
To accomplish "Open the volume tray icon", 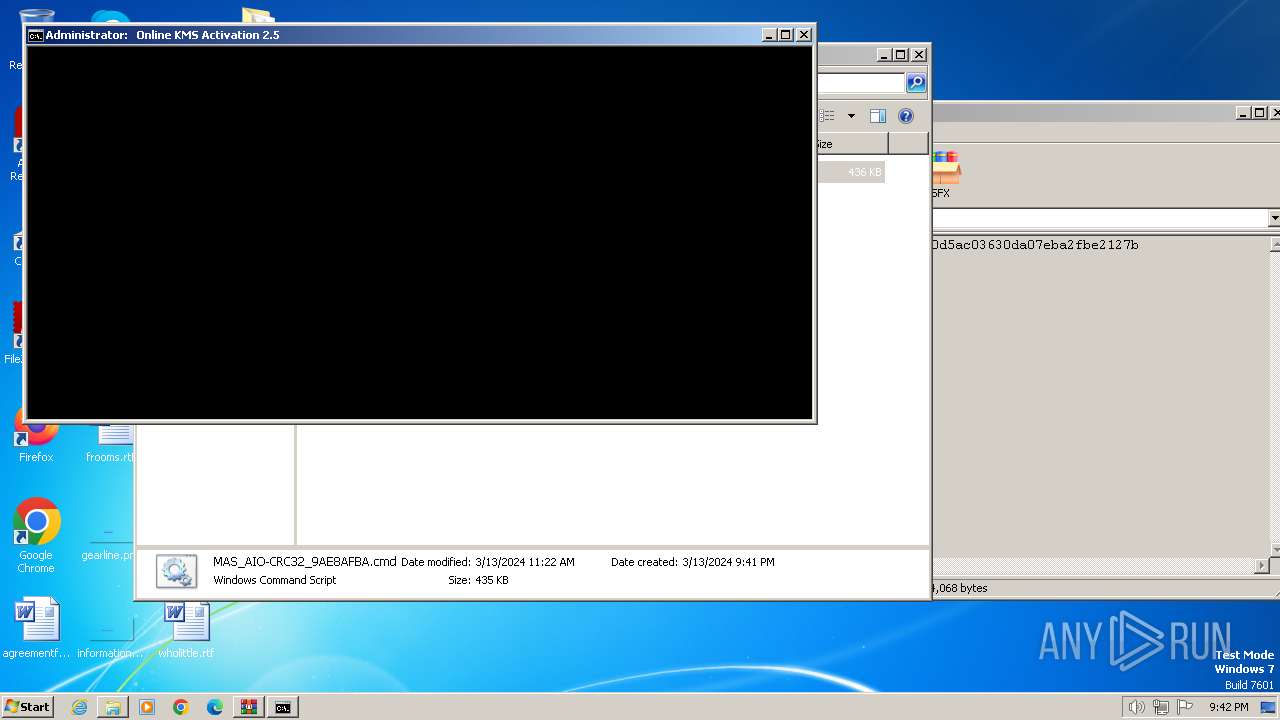I will click(x=1136, y=707).
